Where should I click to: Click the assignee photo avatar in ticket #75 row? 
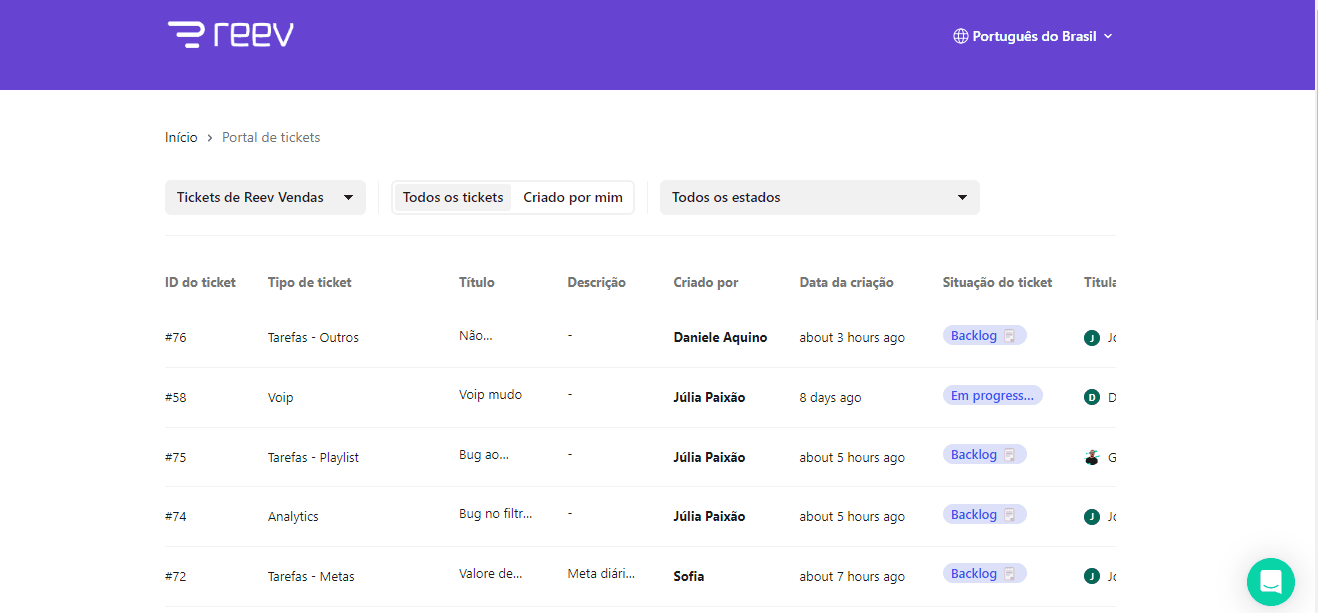pos(1092,457)
